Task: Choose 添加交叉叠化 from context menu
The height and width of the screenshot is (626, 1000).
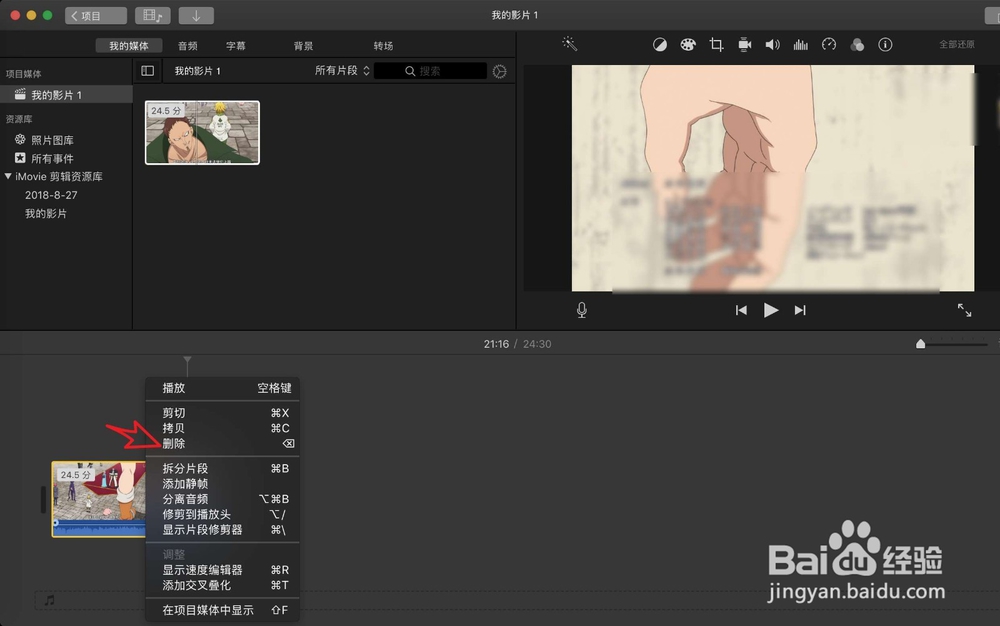Action: [x=222, y=585]
